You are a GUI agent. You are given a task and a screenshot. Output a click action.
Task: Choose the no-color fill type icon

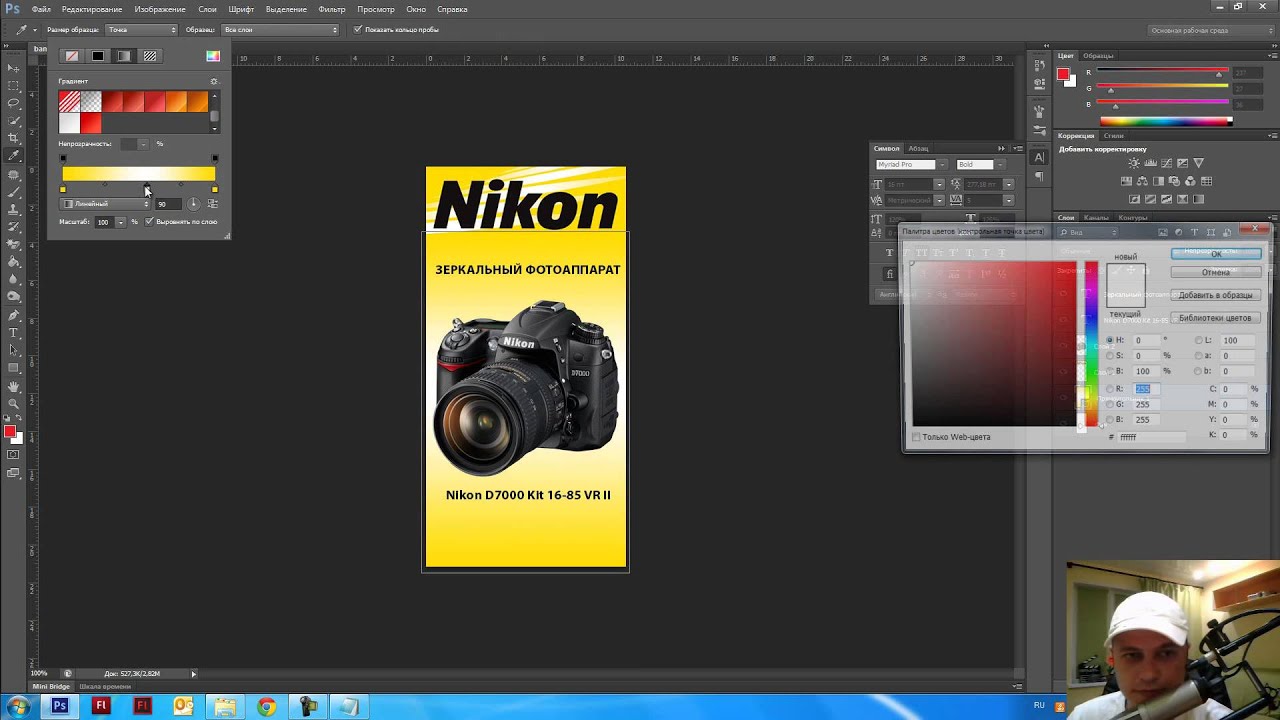click(x=71, y=56)
